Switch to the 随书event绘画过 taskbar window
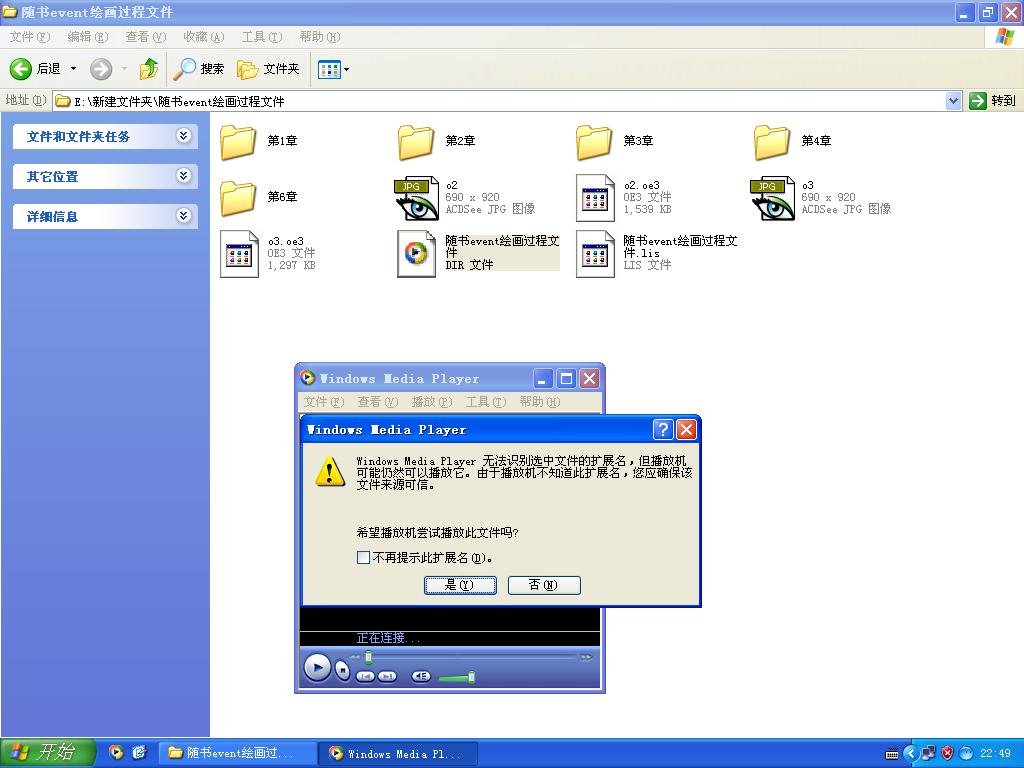 (238, 753)
